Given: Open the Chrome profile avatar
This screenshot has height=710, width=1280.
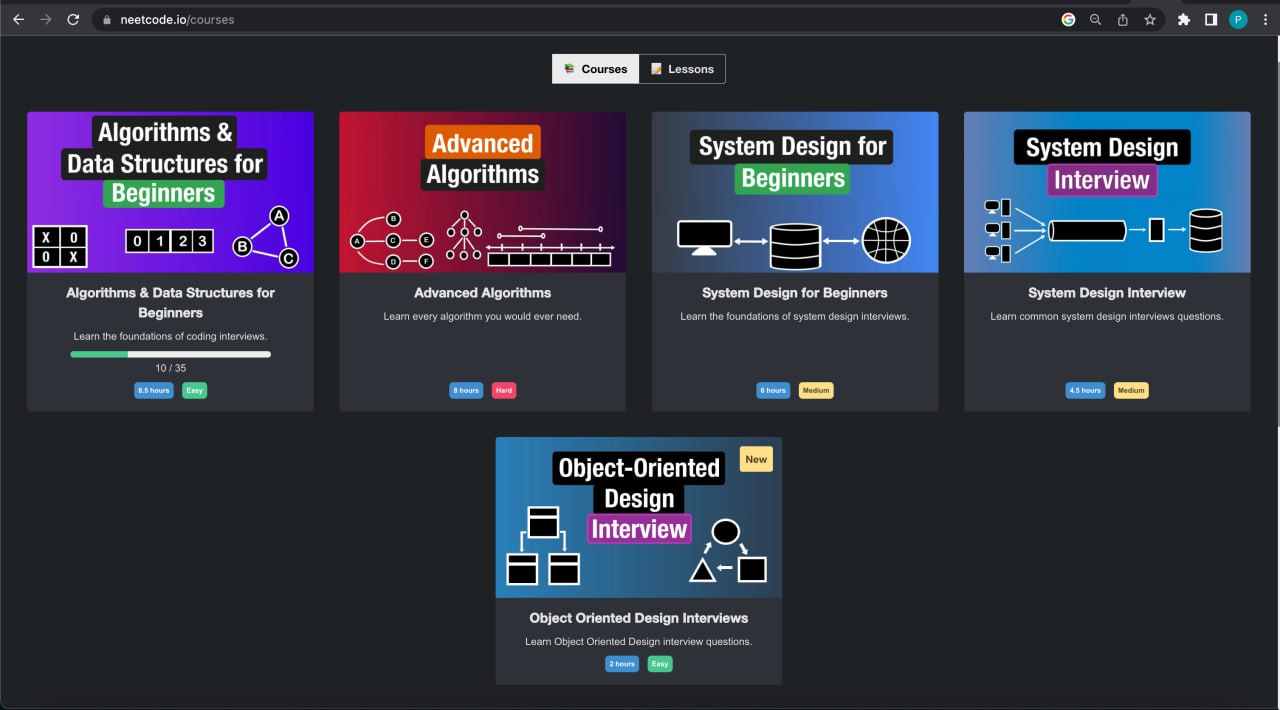Looking at the screenshot, I should tap(1238, 19).
